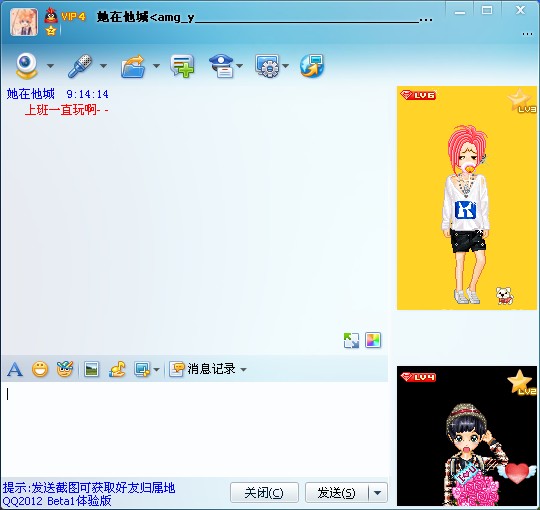Viewport: 540px width, 510px height.
Task: Open the contact's avatar picture
Action: point(24,22)
